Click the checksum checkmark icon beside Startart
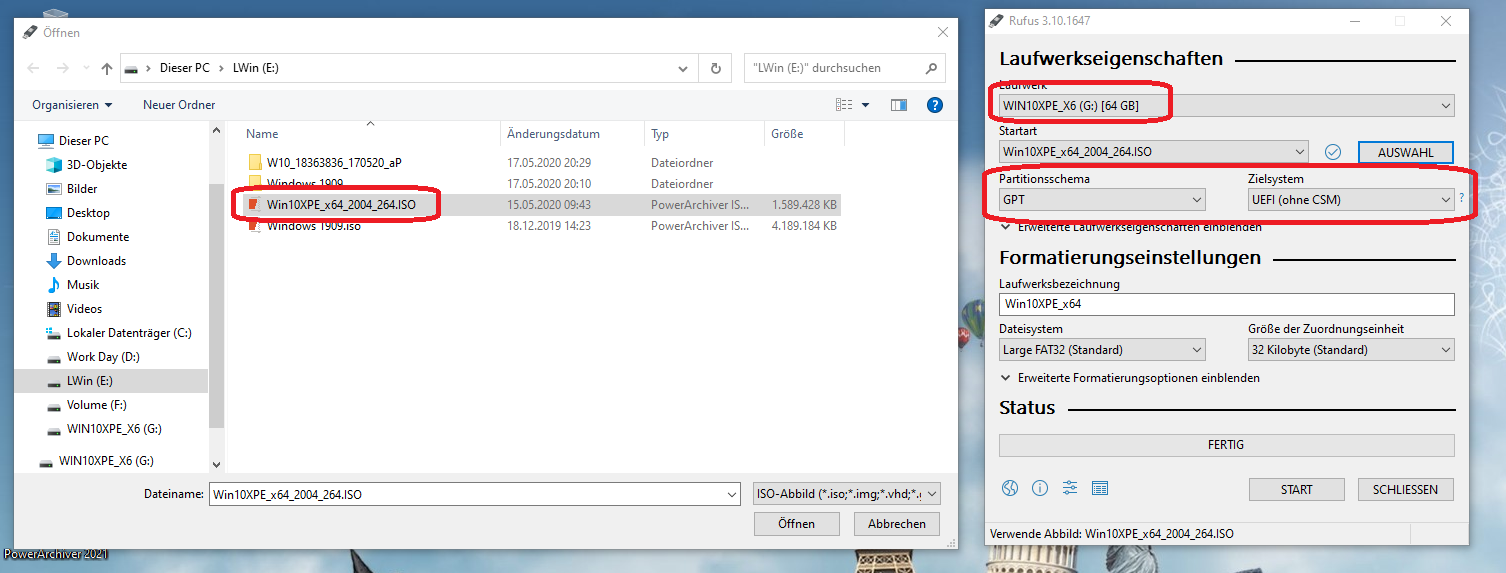Image resolution: width=1506 pixels, height=573 pixels. [1332, 152]
